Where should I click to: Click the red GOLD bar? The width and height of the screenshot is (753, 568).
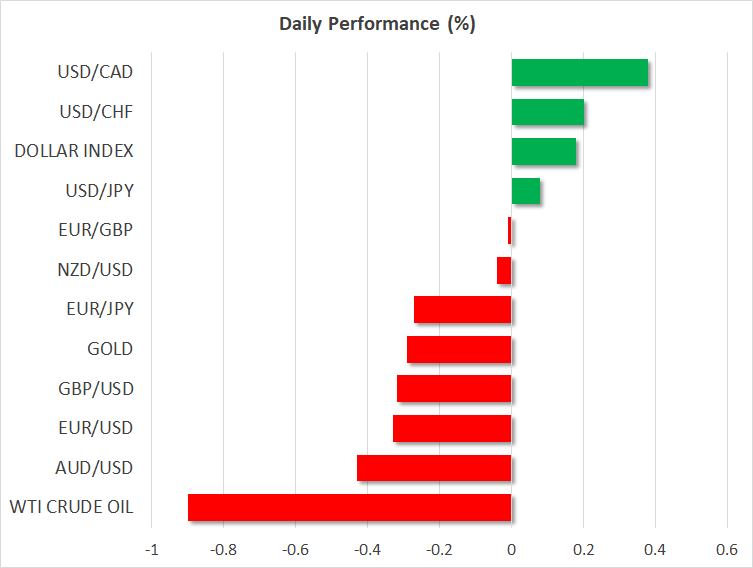(459, 349)
